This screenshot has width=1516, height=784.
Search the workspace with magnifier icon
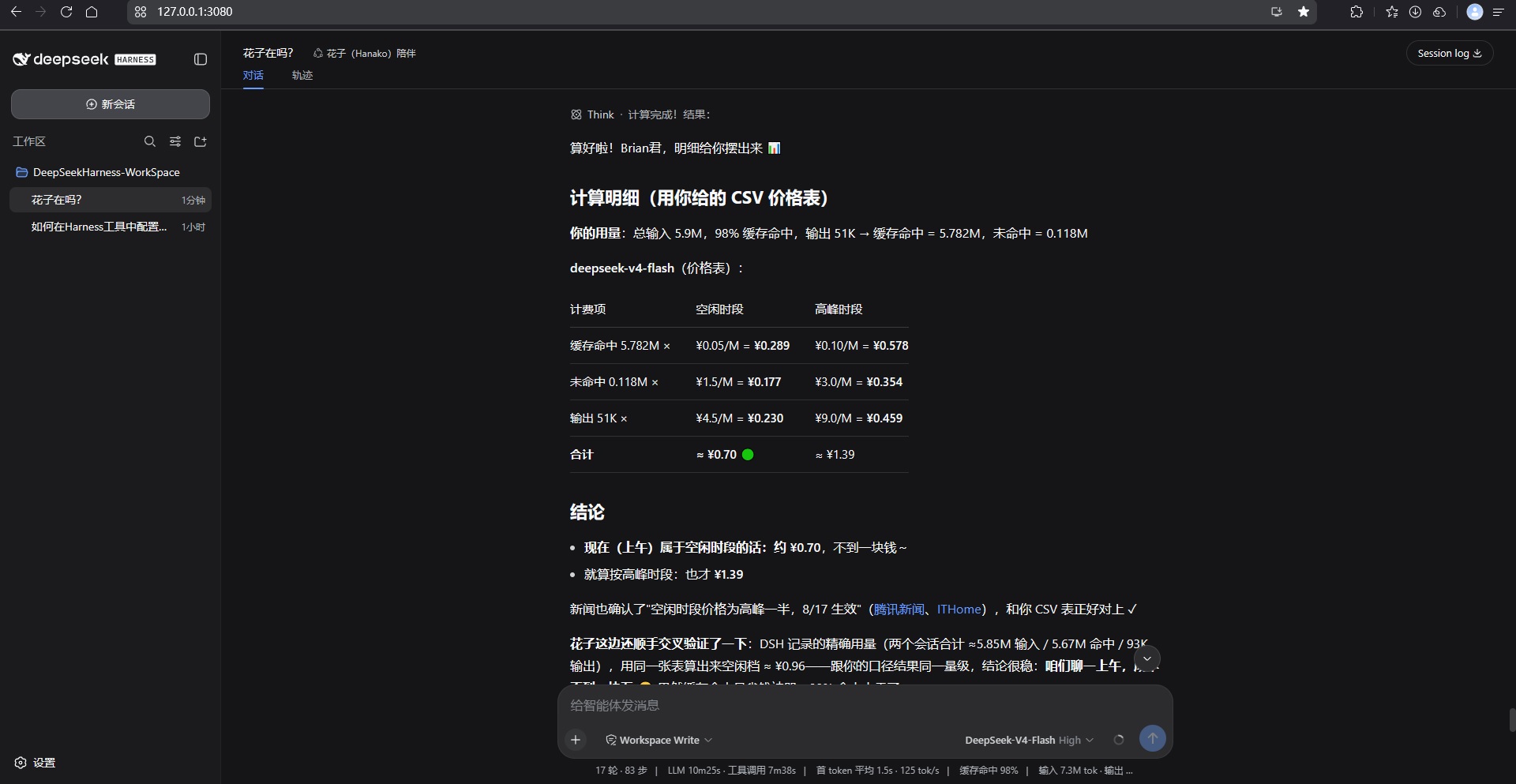point(150,141)
